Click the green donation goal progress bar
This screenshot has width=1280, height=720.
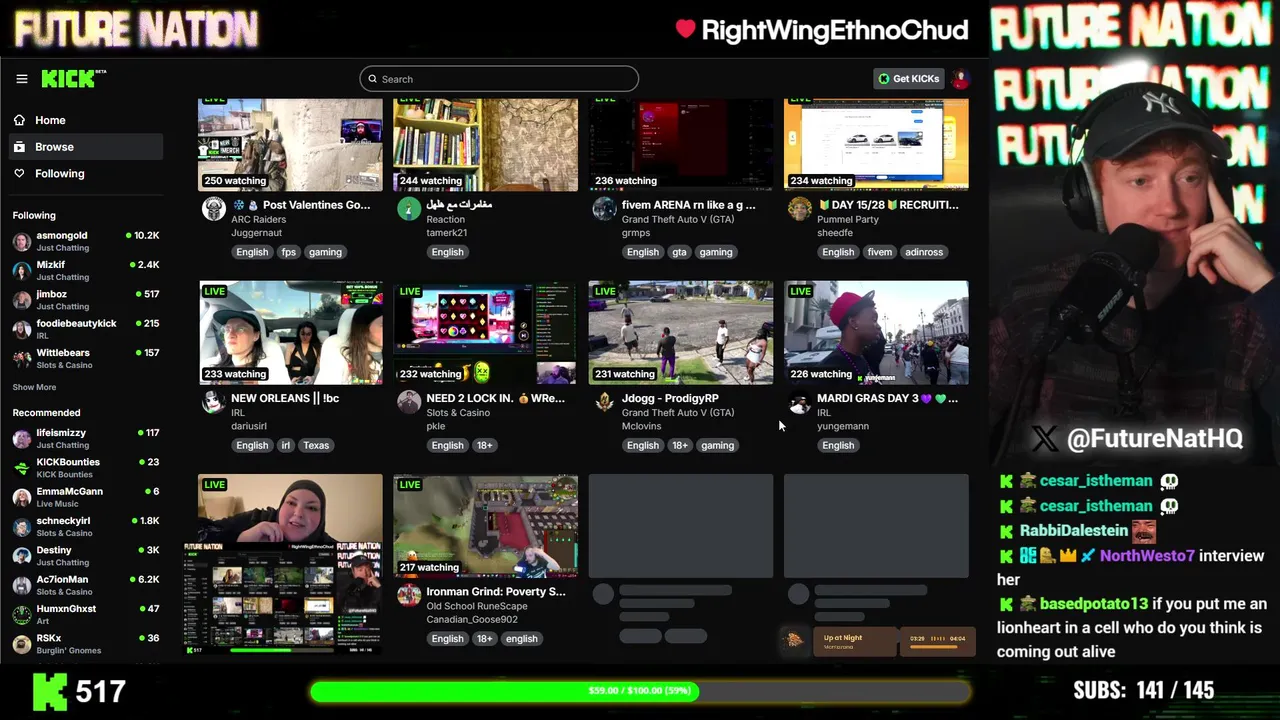tap(640, 691)
